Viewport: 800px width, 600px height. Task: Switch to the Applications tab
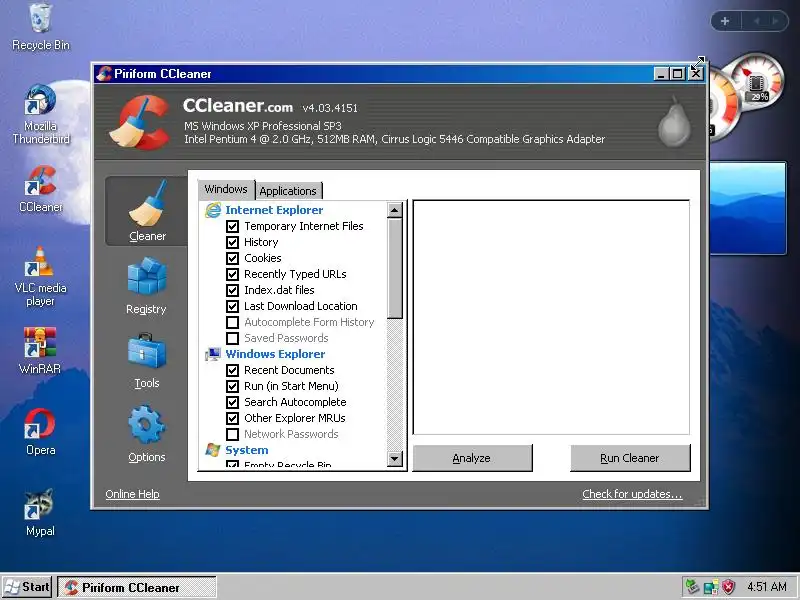(x=288, y=191)
